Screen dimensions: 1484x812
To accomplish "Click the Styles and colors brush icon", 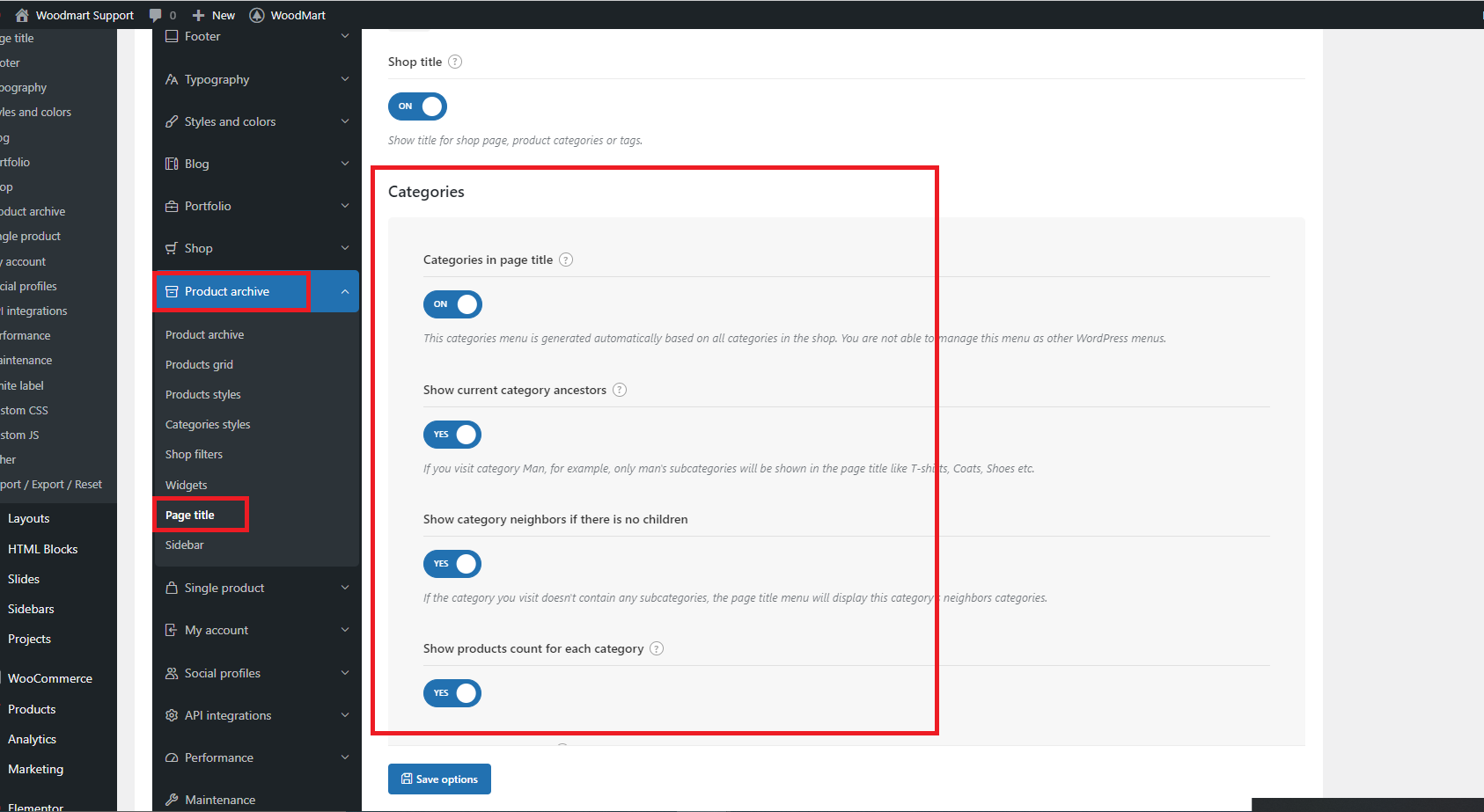I will pos(172,121).
